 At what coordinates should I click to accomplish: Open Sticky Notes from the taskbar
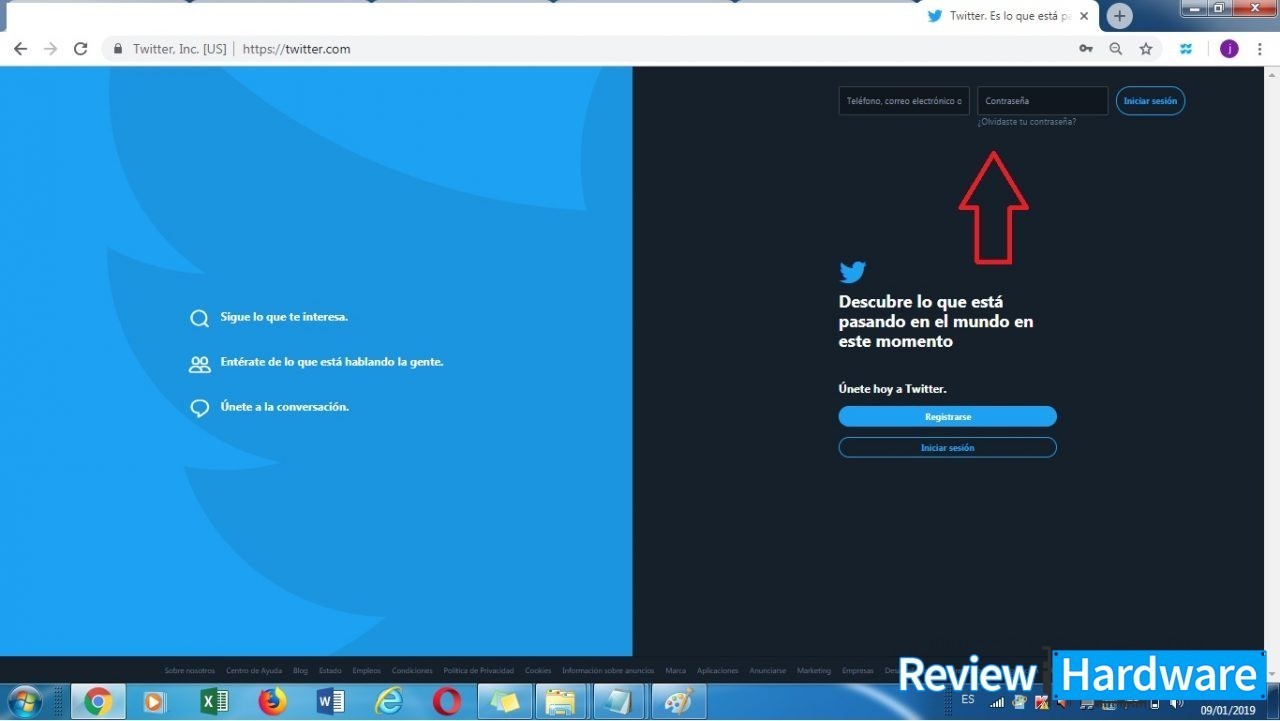click(504, 702)
